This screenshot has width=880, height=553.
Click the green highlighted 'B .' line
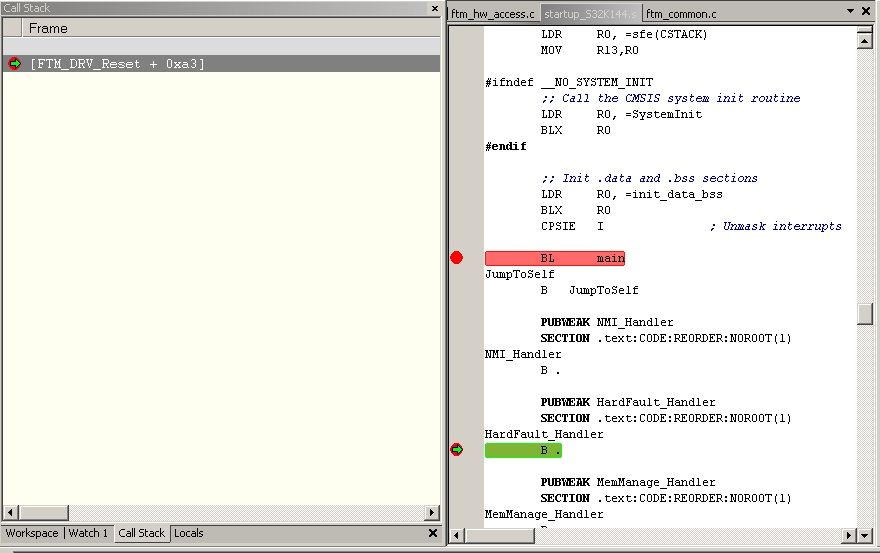click(x=523, y=450)
